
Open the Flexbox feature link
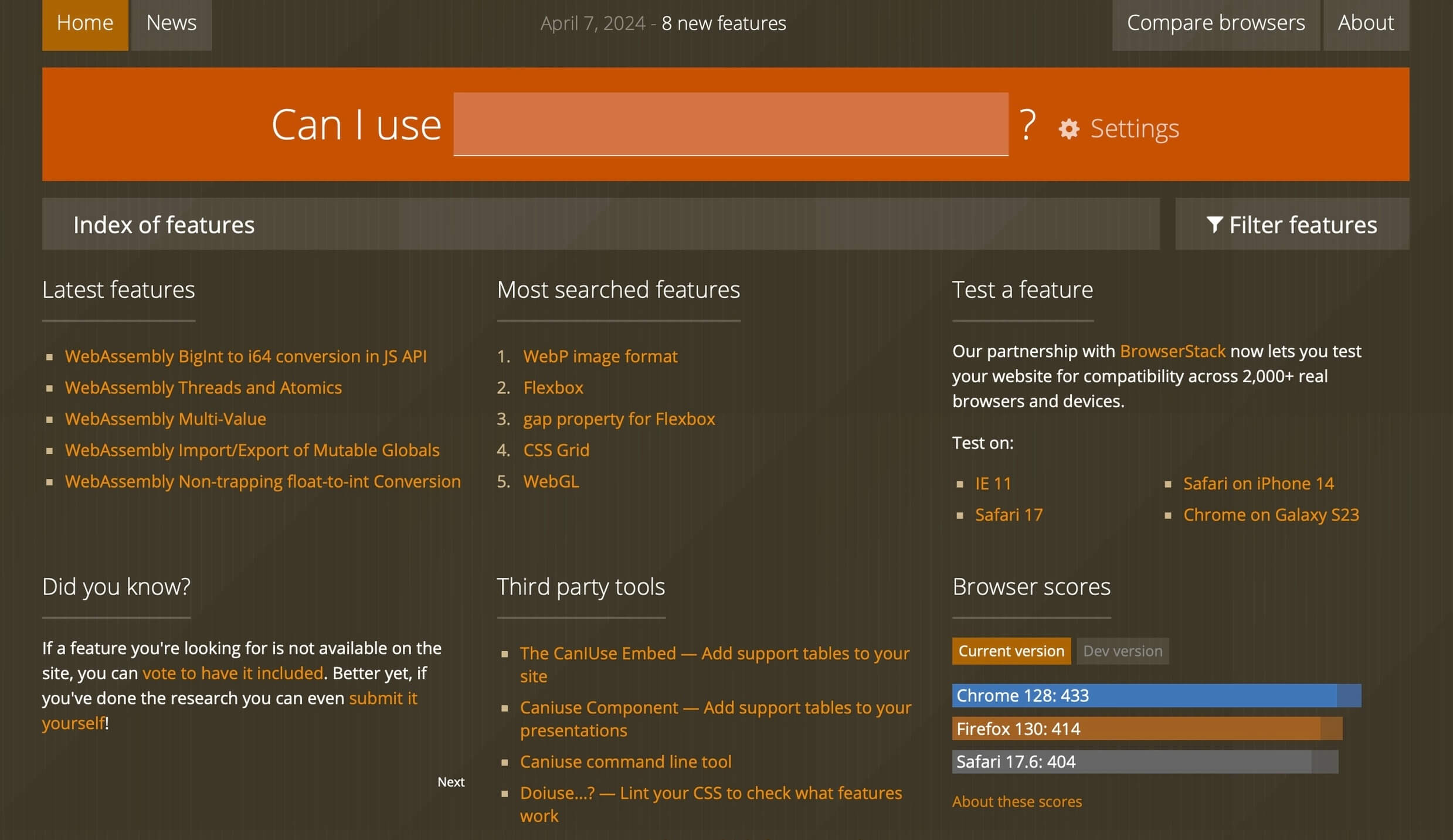click(x=553, y=387)
